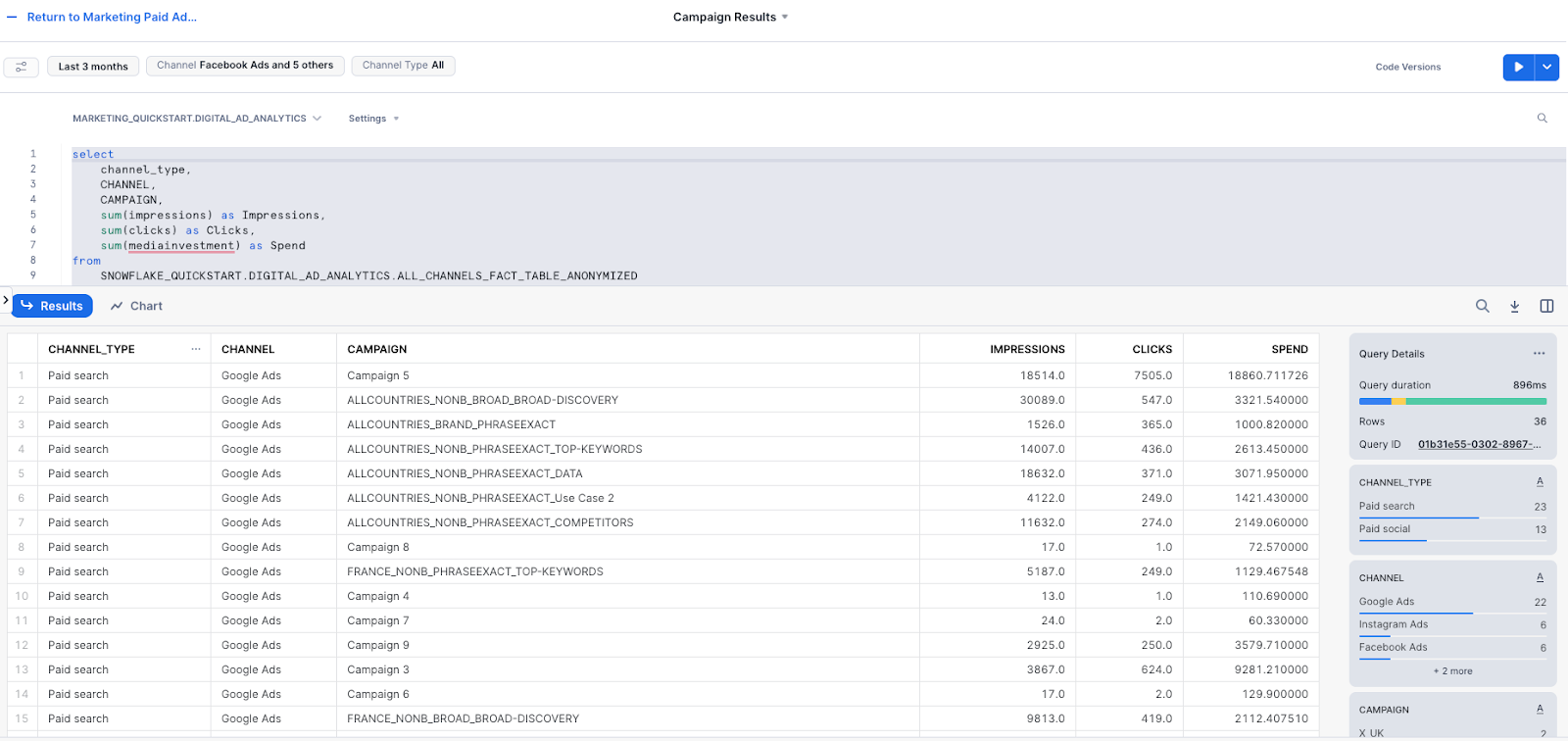Open the Settings dropdown
Image resolution: width=1568 pixels, height=741 pixels.
click(373, 119)
